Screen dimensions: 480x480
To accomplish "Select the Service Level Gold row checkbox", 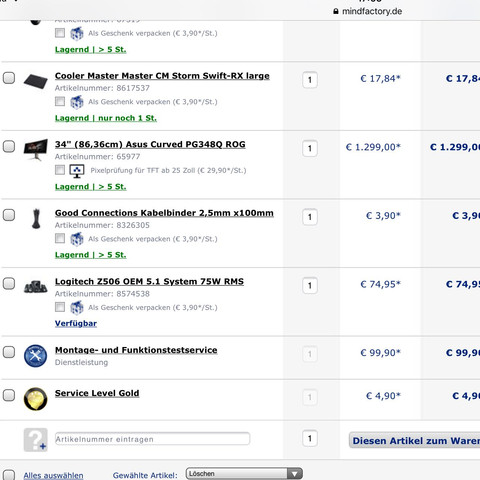I will click(9, 395).
